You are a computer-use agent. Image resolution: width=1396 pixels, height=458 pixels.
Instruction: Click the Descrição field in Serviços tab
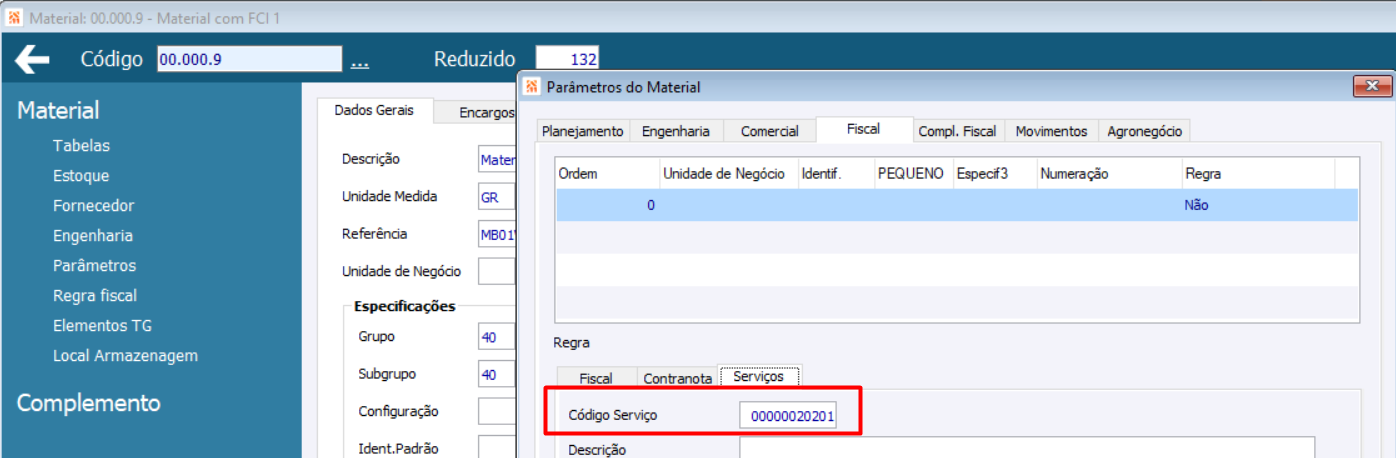[x=1027, y=447]
